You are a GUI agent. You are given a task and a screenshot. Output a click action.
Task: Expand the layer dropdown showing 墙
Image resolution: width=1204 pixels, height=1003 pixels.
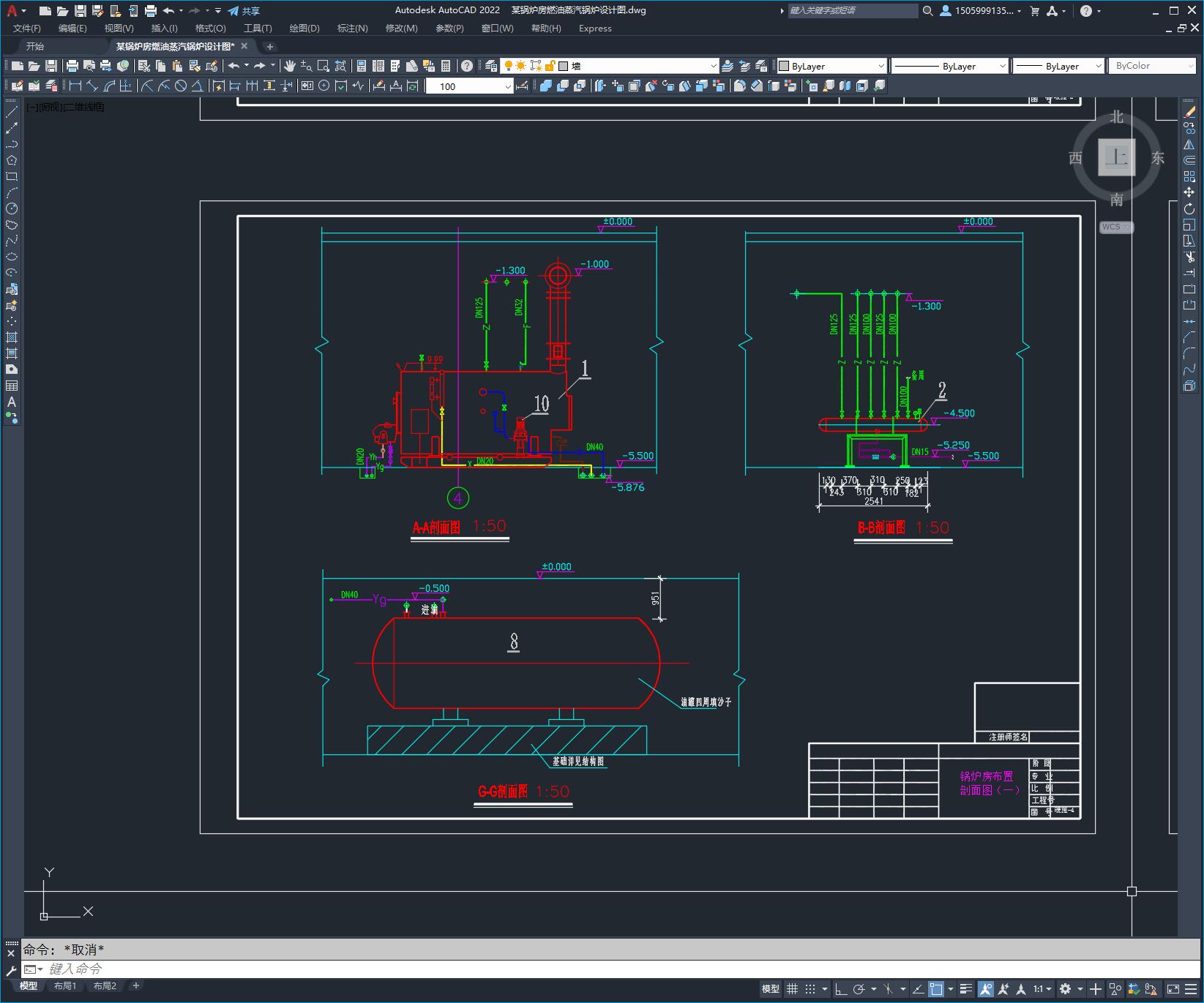[x=713, y=66]
